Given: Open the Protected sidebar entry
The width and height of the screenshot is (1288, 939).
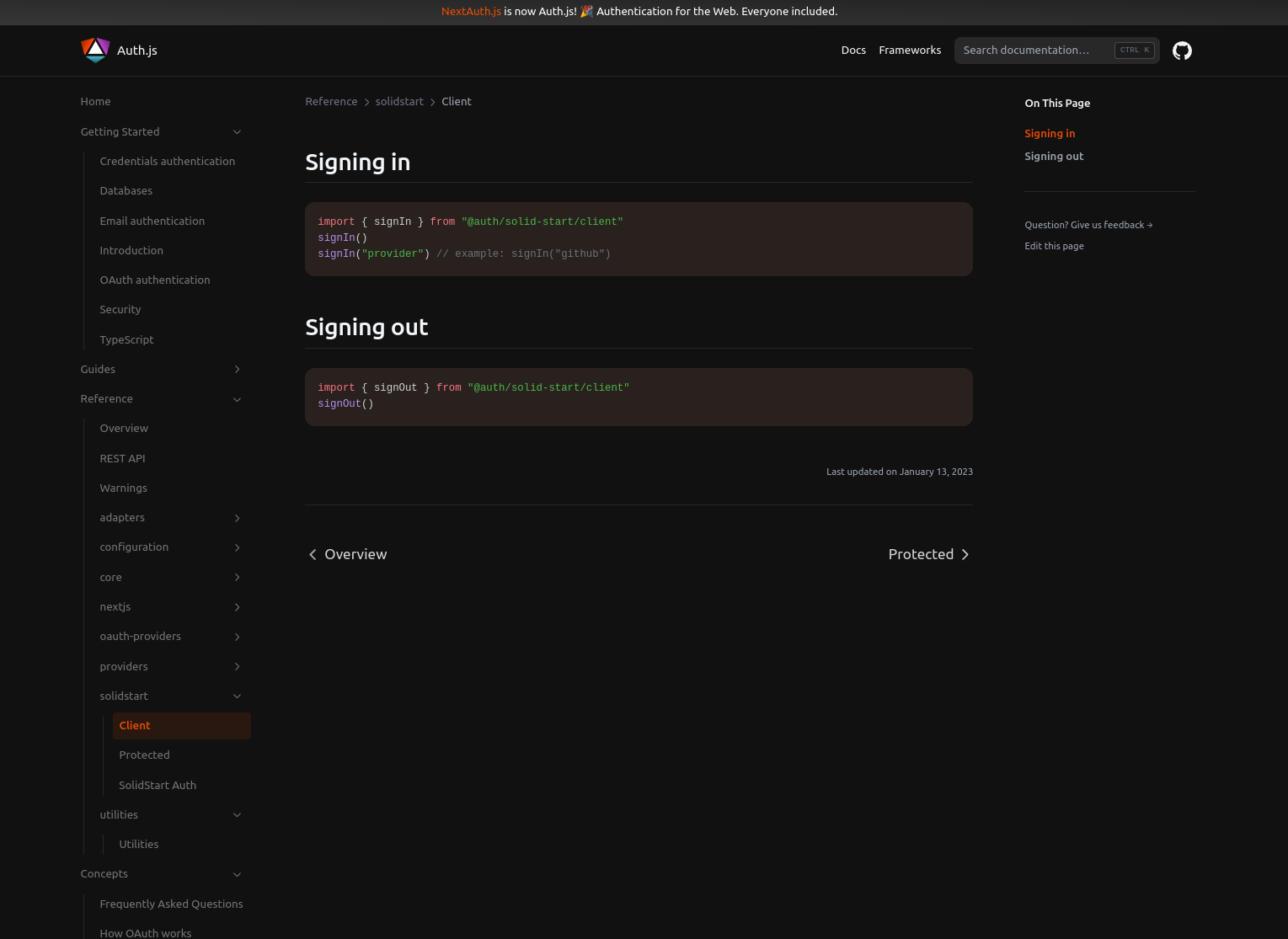Looking at the screenshot, I should [144, 755].
